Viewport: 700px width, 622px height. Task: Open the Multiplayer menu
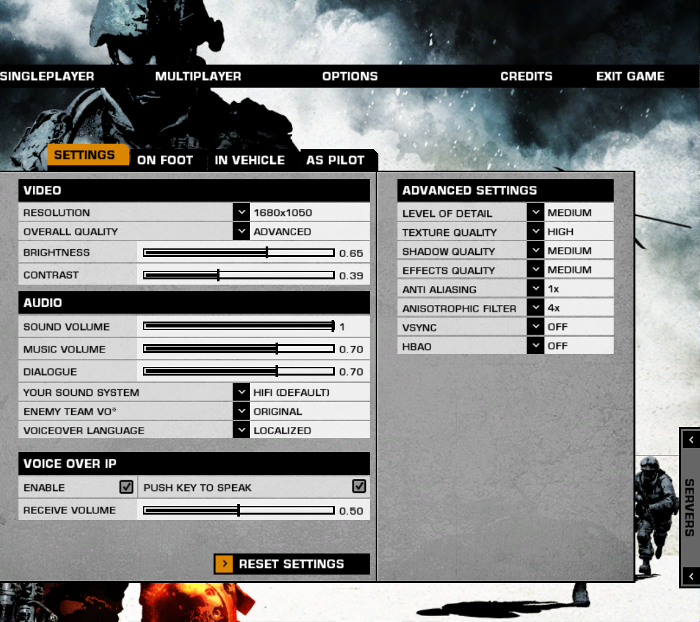[x=198, y=76]
